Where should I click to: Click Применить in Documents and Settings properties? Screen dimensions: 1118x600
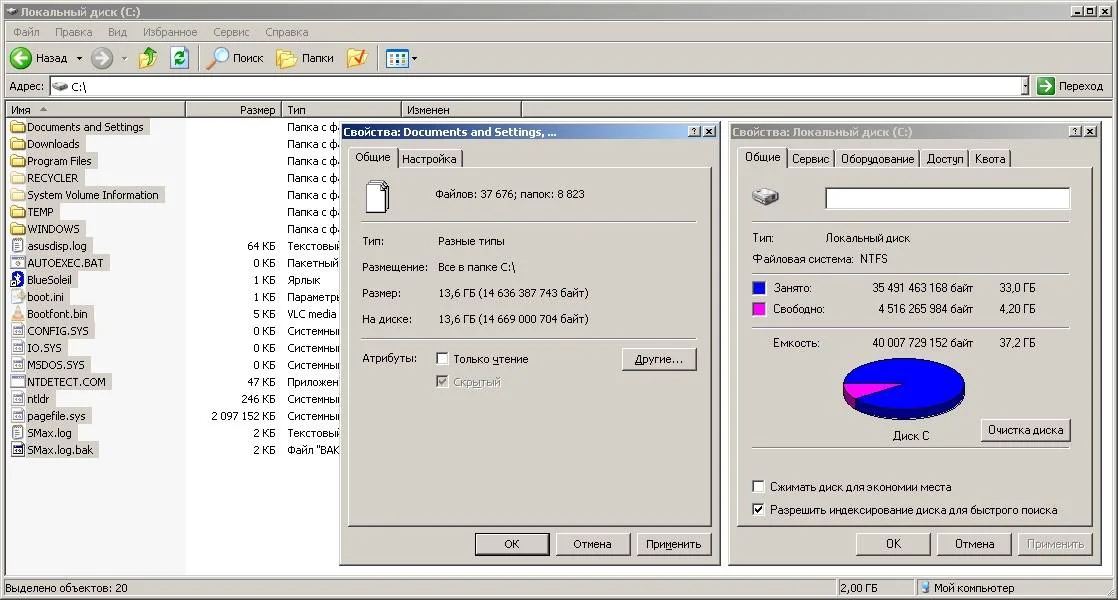[673, 544]
